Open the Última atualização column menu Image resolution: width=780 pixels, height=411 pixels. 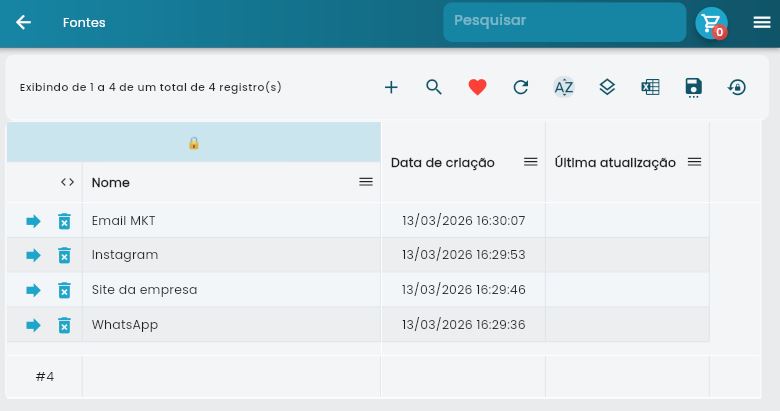coord(694,162)
